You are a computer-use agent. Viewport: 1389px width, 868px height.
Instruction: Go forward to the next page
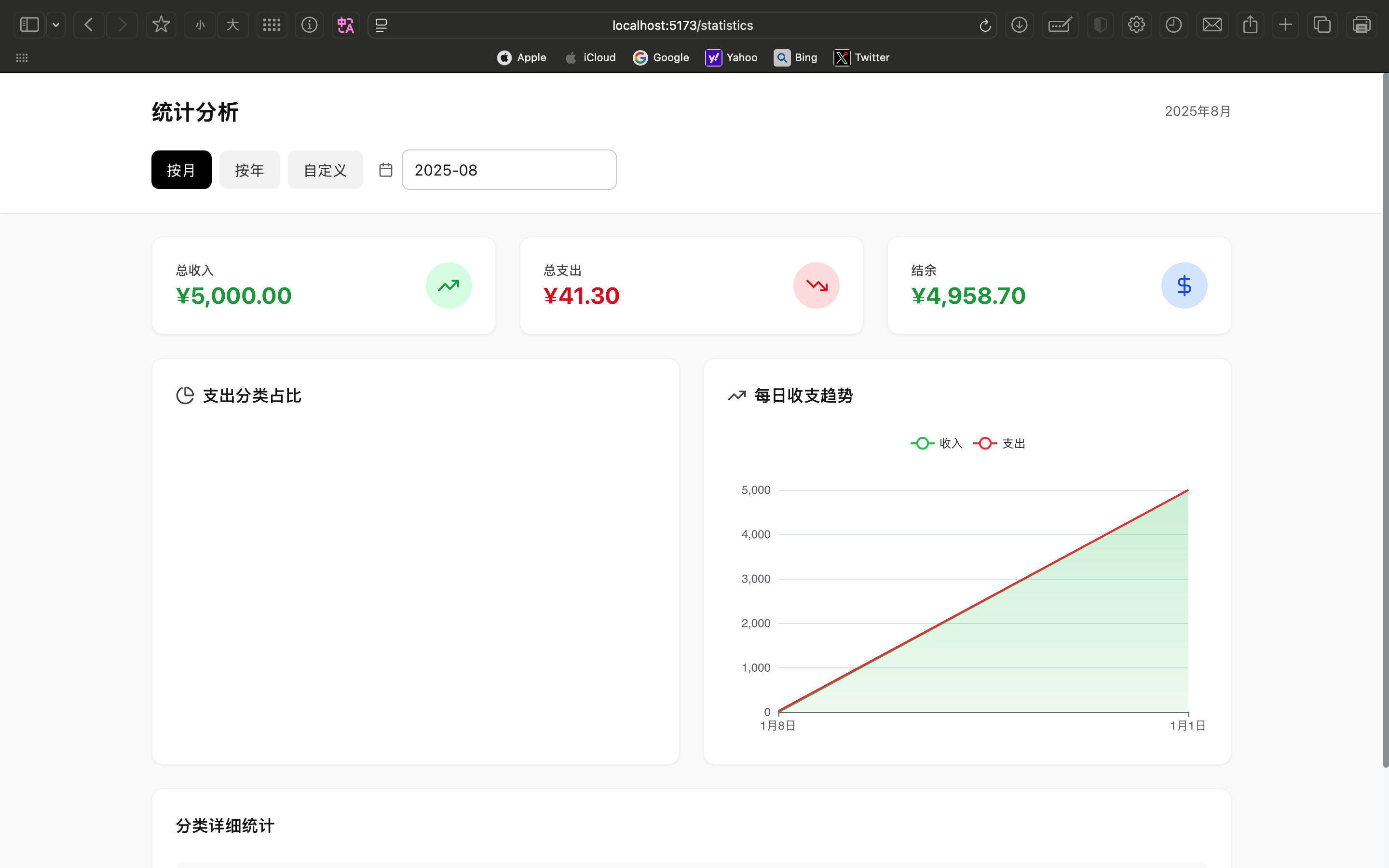coord(122,25)
